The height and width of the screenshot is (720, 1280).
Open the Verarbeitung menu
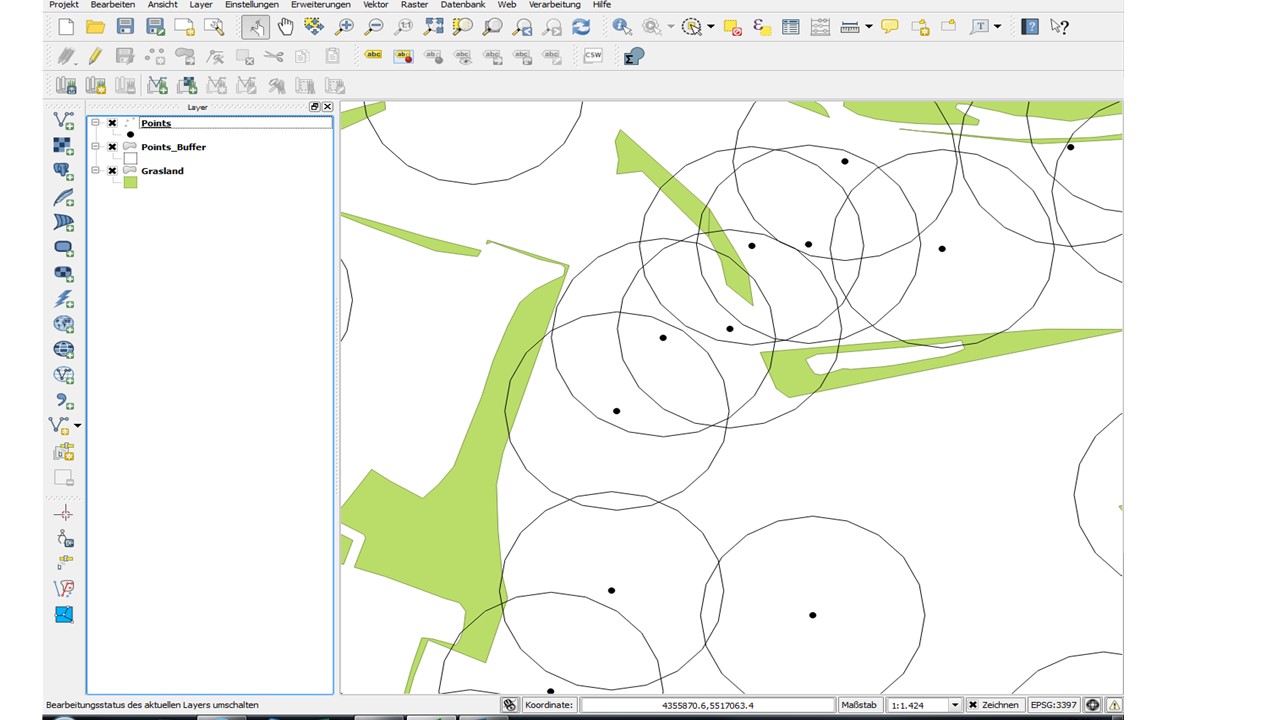pos(555,5)
